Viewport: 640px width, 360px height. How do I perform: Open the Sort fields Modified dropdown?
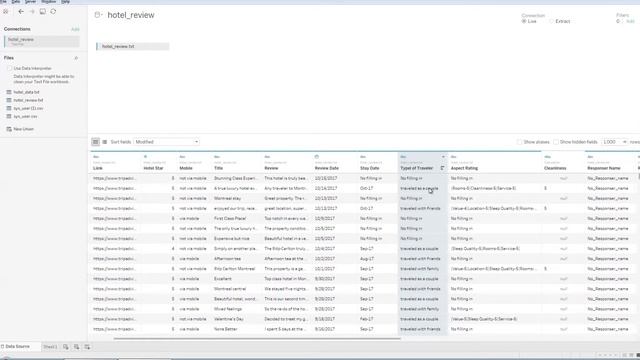pos(167,142)
